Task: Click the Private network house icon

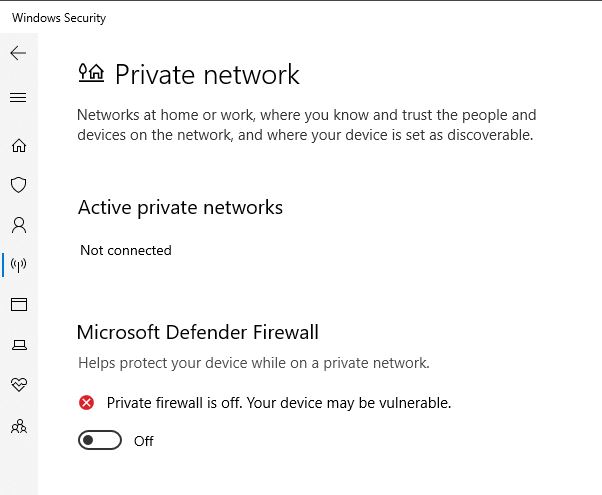Action: (91, 73)
